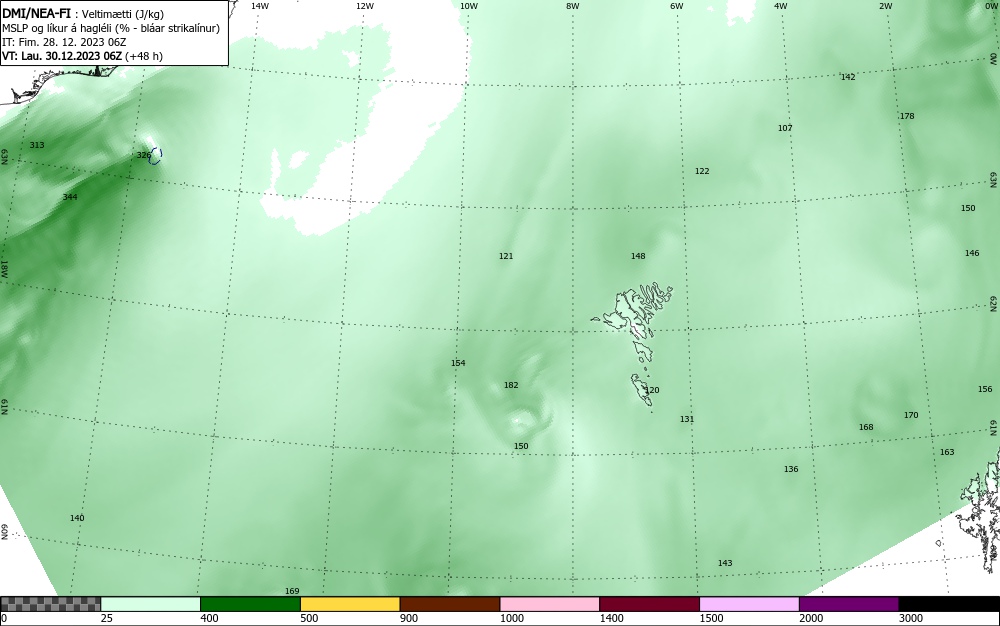Select the black legend swatch above 3000
Image resolution: width=1000 pixels, height=626 pixels.
pos(949,604)
